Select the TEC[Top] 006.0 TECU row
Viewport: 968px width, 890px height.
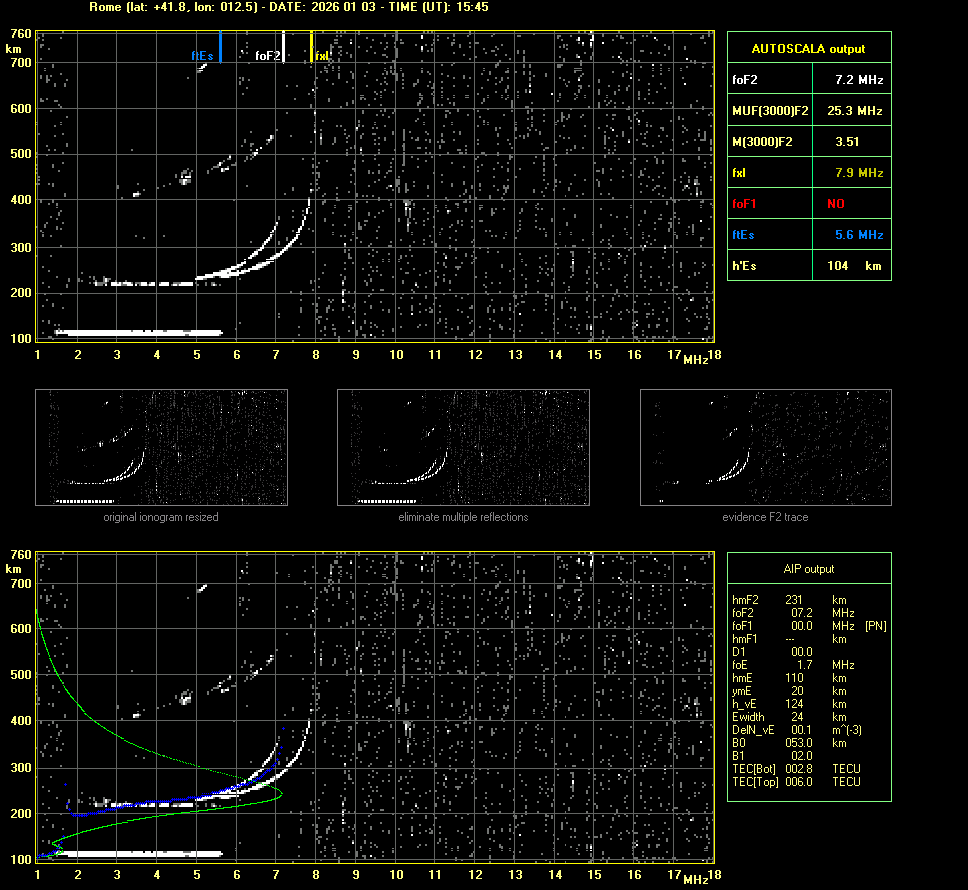(x=796, y=781)
